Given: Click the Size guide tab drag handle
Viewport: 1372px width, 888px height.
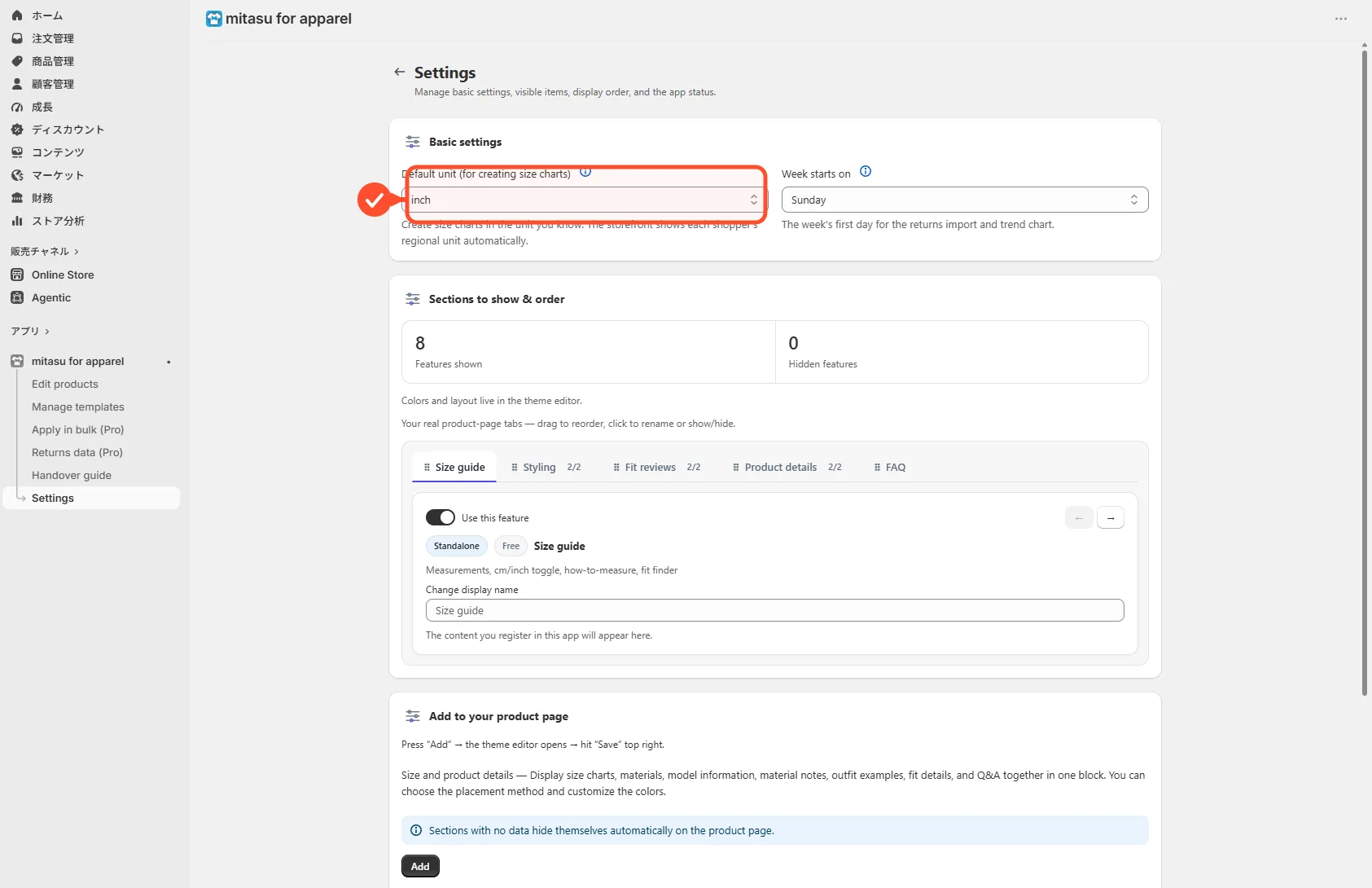Looking at the screenshot, I should (427, 467).
